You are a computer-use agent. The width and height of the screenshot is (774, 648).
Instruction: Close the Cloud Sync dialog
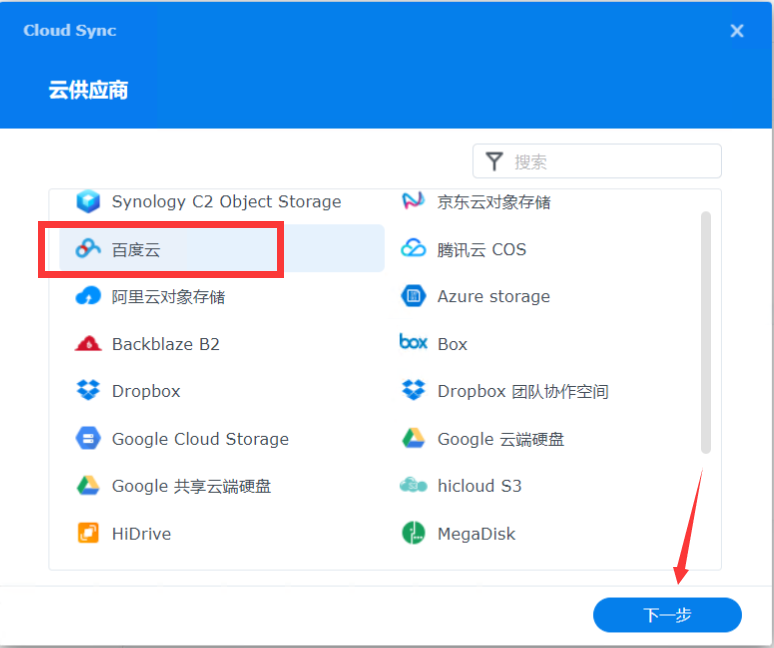(737, 31)
